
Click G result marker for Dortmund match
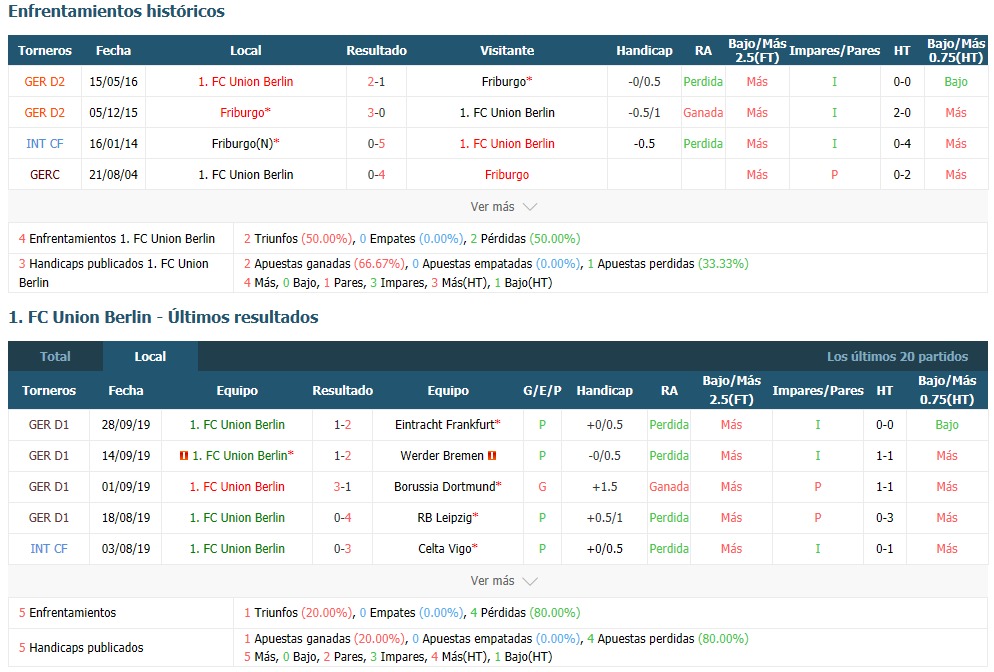click(x=542, y=487)
